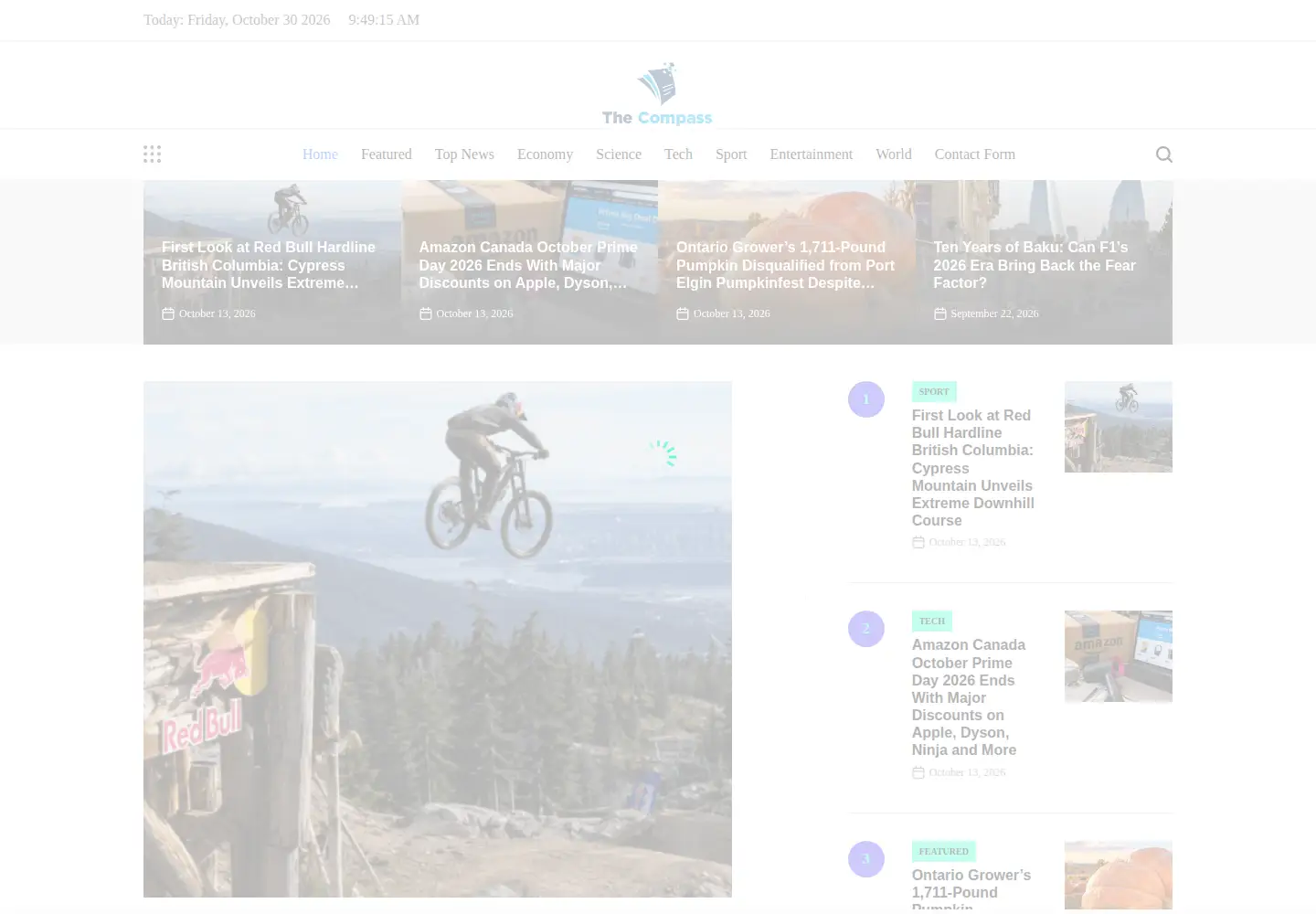Click The Compass site logo

[657, 94]
